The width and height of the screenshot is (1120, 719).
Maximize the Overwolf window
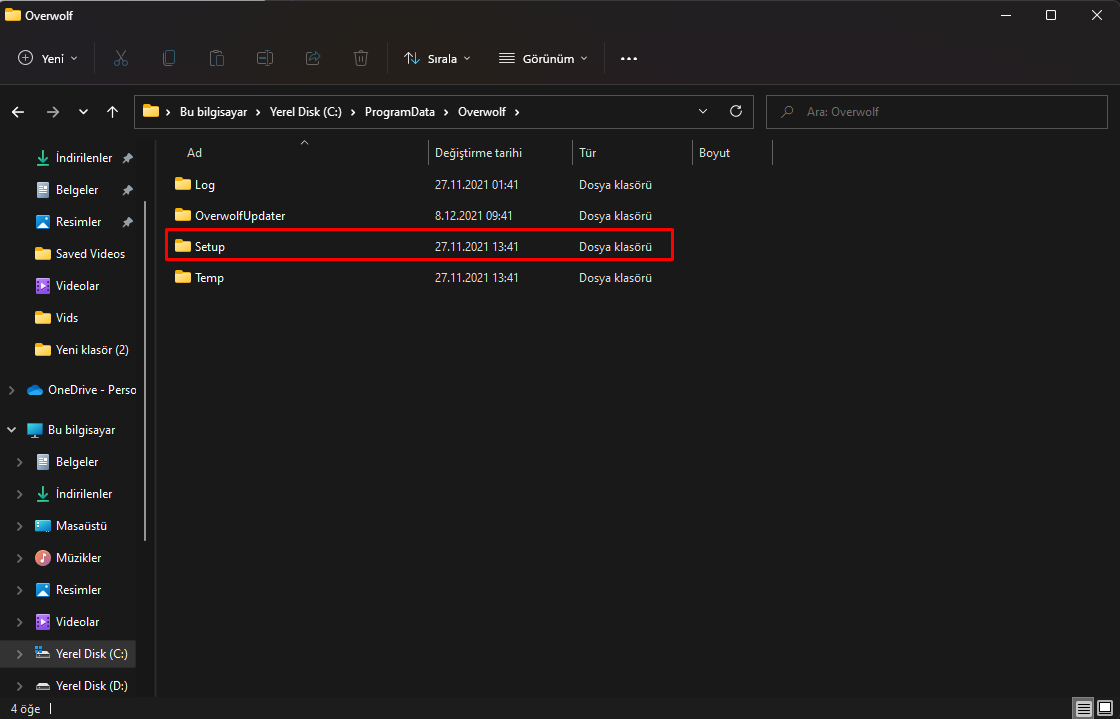click(1051, 16)
